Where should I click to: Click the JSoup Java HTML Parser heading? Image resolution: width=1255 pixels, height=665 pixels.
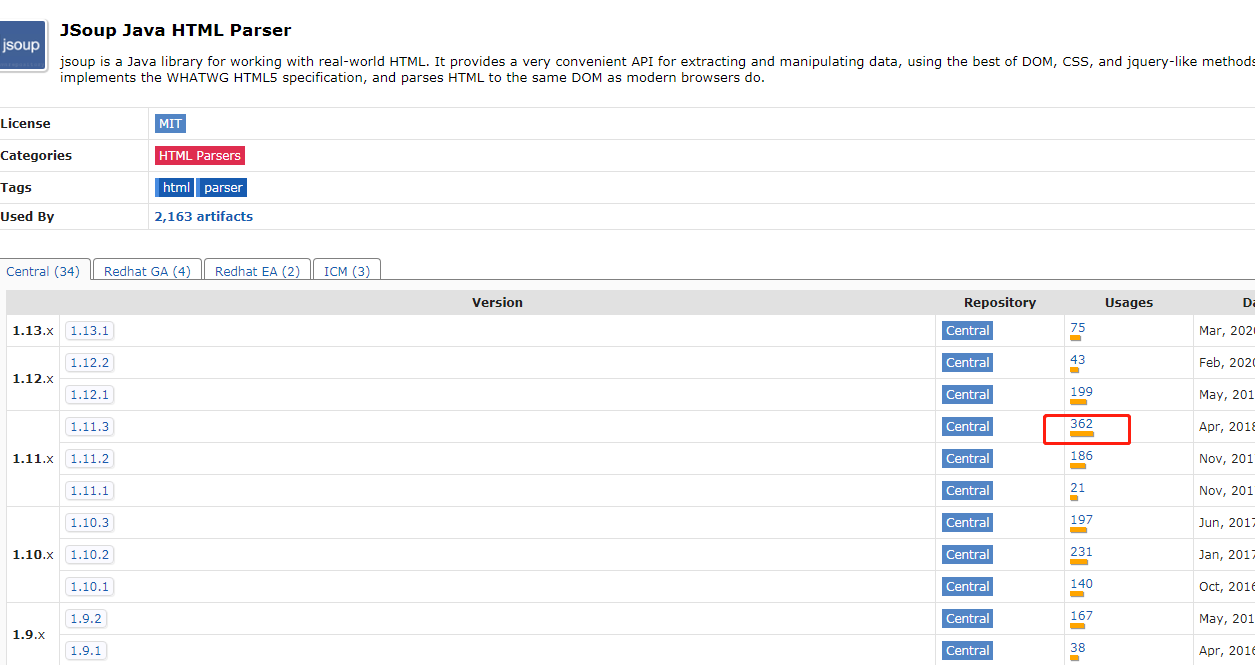[175, 31]
